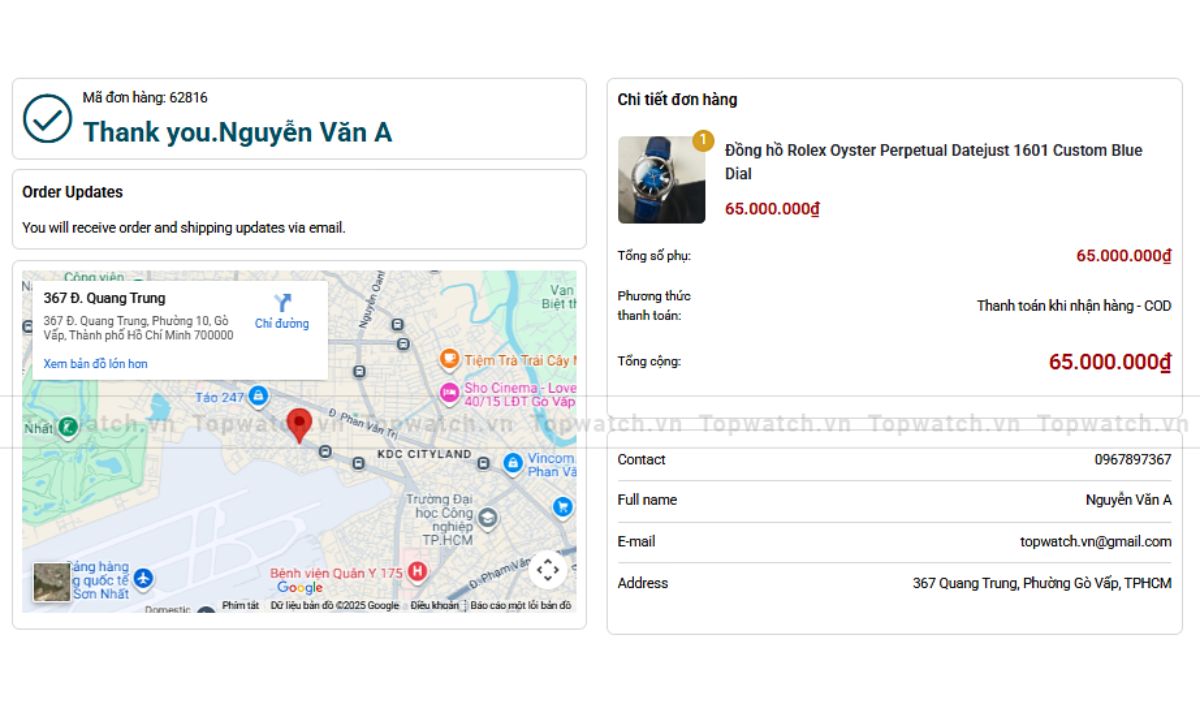Click the Vincom shopping bag marker
Image resolution: width=1200 pixels, height=720 pixels.
click(512, 462)
